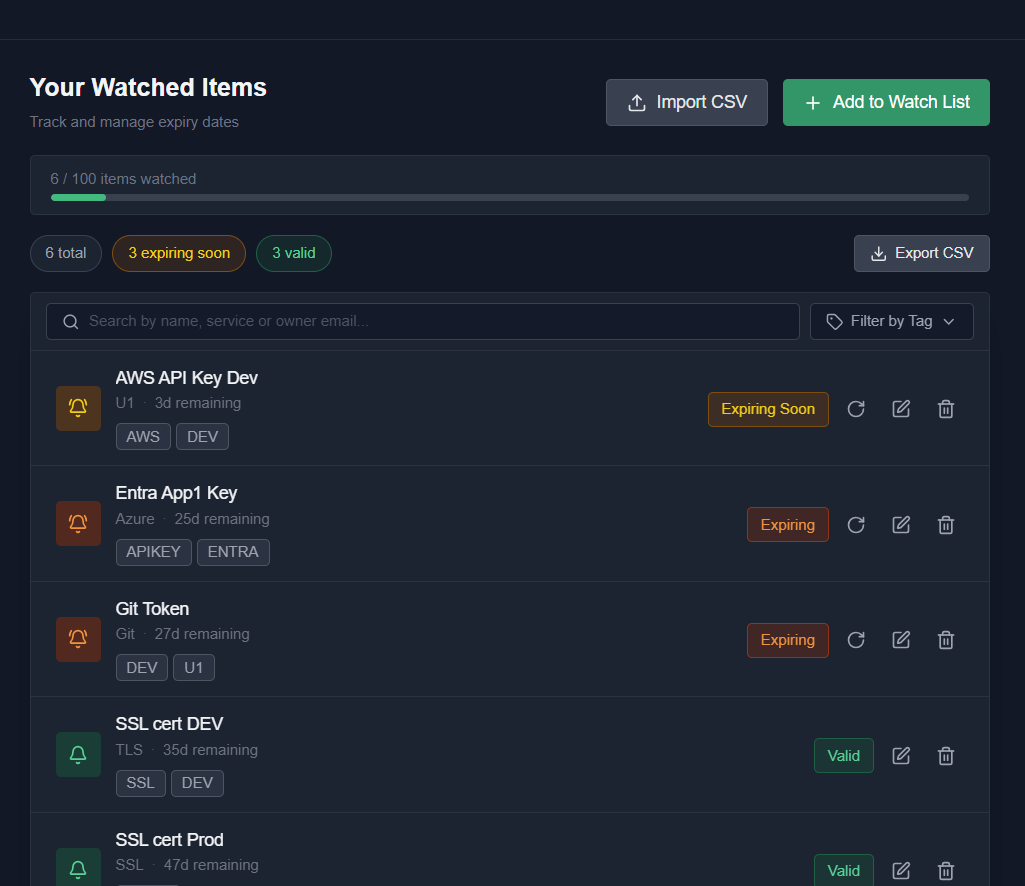Refresh the AWS API Key Dev item
1025x886 pixels.
(855, 408)
